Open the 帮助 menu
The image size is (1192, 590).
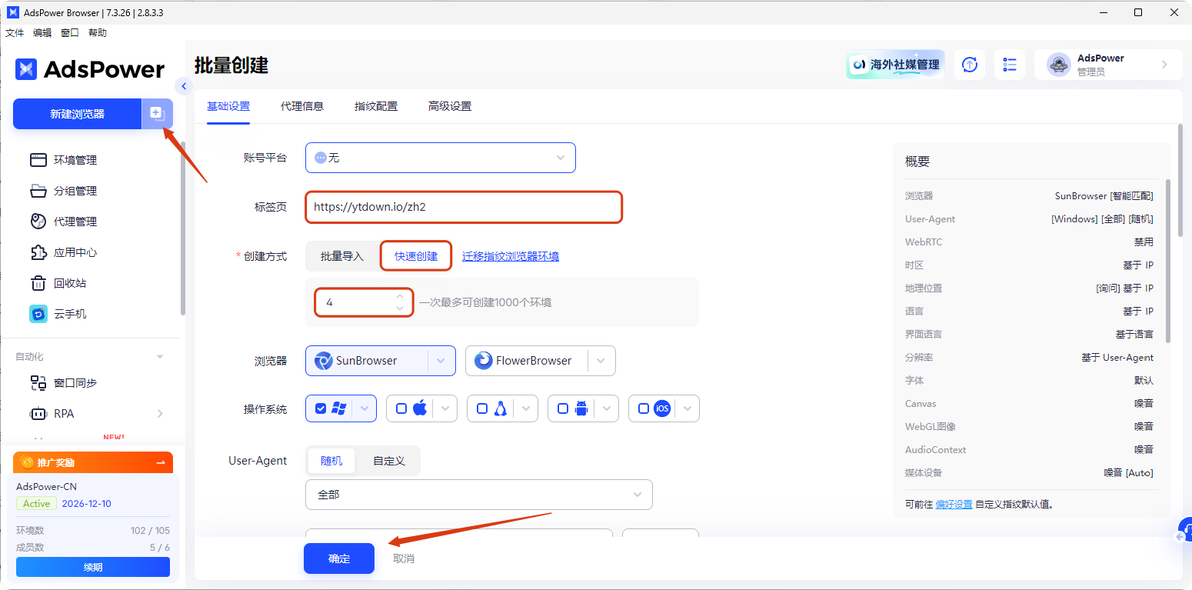pyautogui.click(x=97, y=33)
